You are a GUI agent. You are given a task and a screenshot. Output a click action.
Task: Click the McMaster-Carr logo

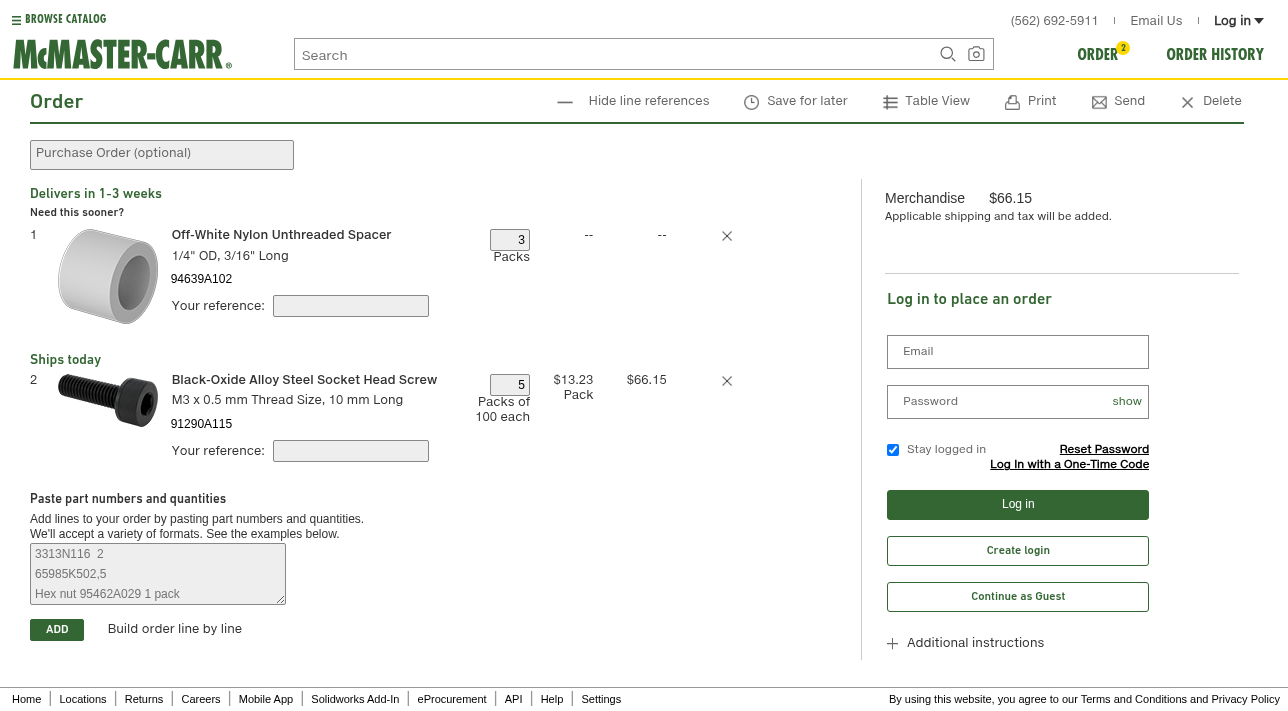coord(122,54)
